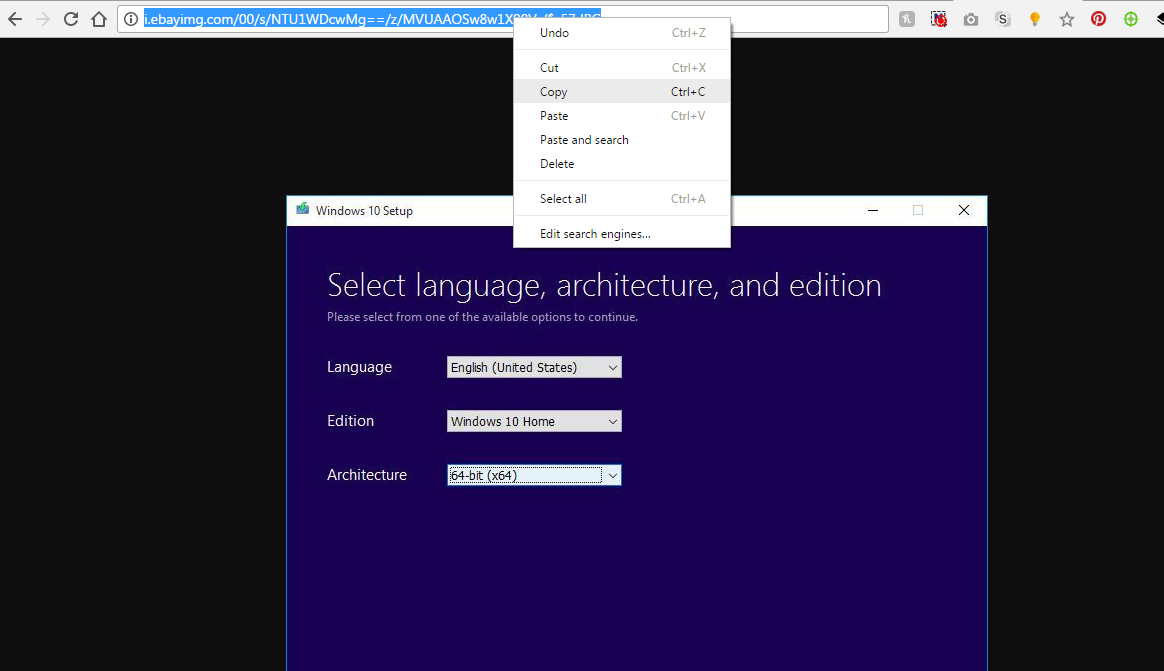The height and width of the screenshot is (671, 1164).
Task: Bookmark this page with the star icon
Action: pos(1067,19)
